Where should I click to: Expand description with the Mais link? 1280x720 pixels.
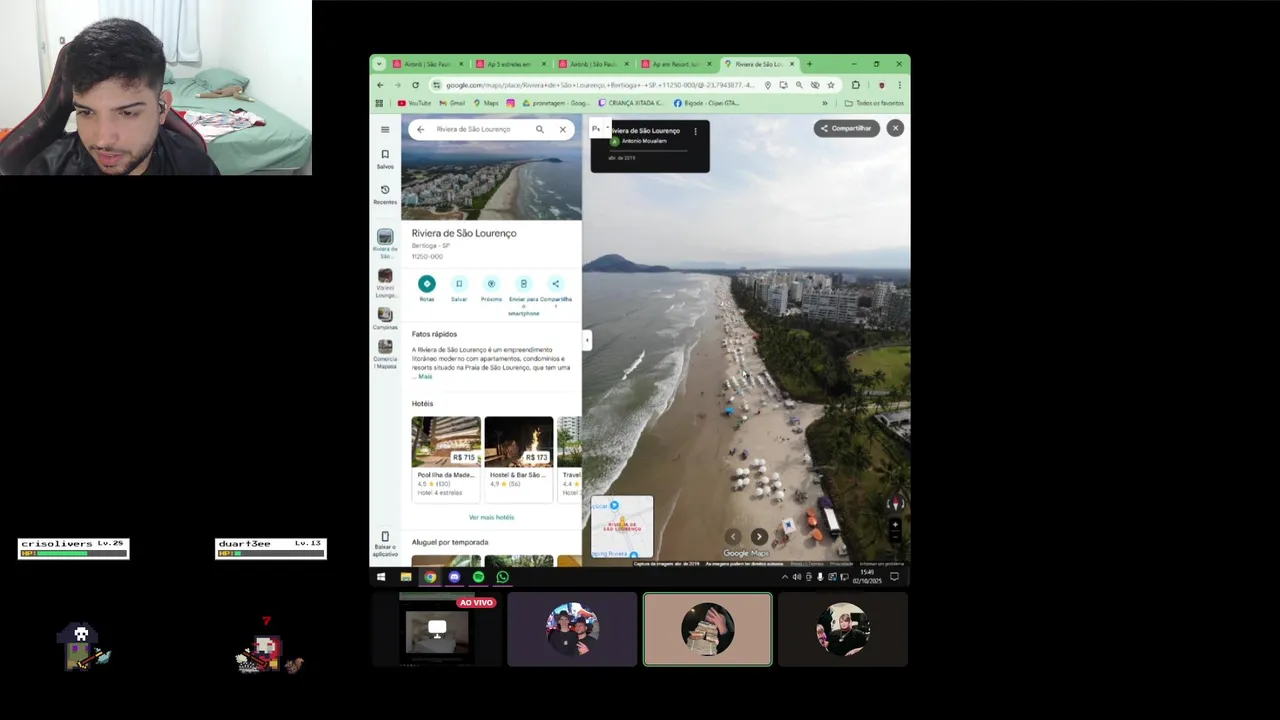[425, 376]
